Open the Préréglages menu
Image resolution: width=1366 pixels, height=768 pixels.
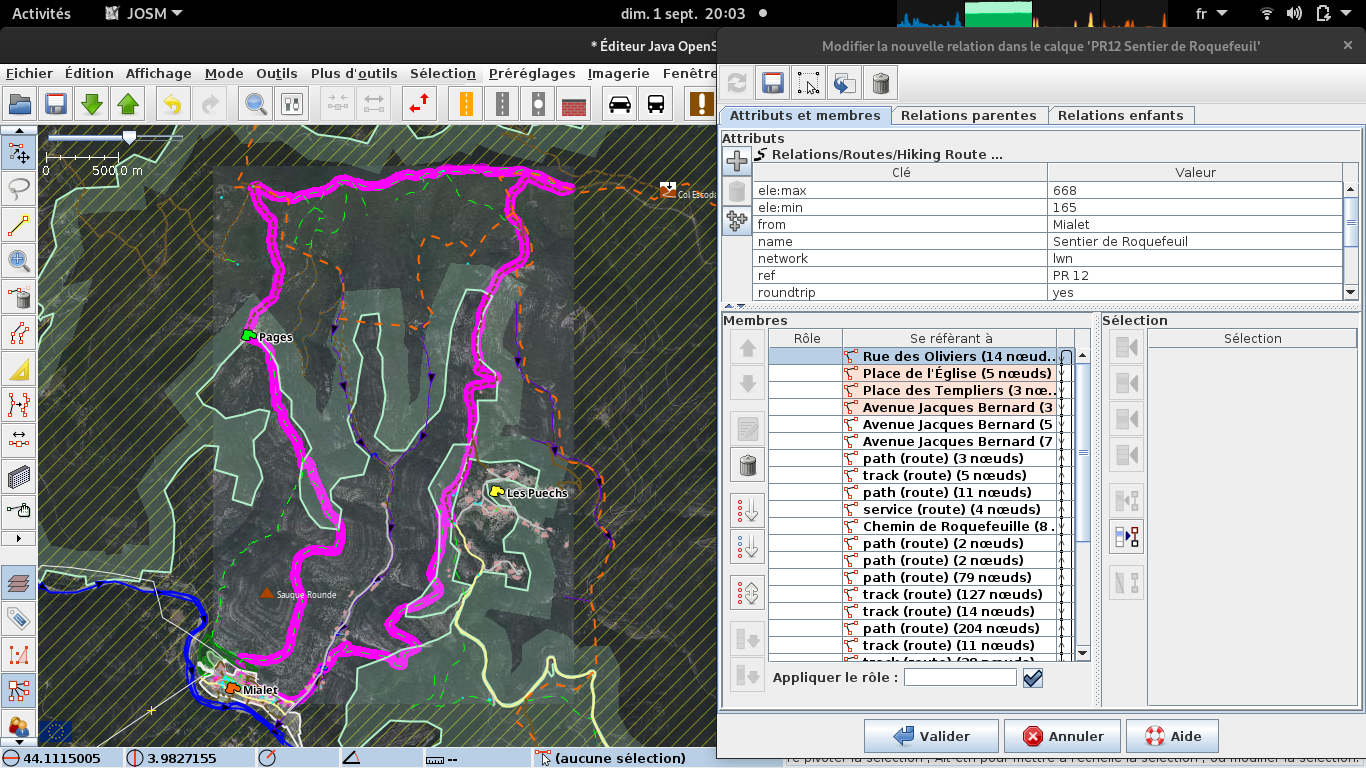(x=532, y=73)
